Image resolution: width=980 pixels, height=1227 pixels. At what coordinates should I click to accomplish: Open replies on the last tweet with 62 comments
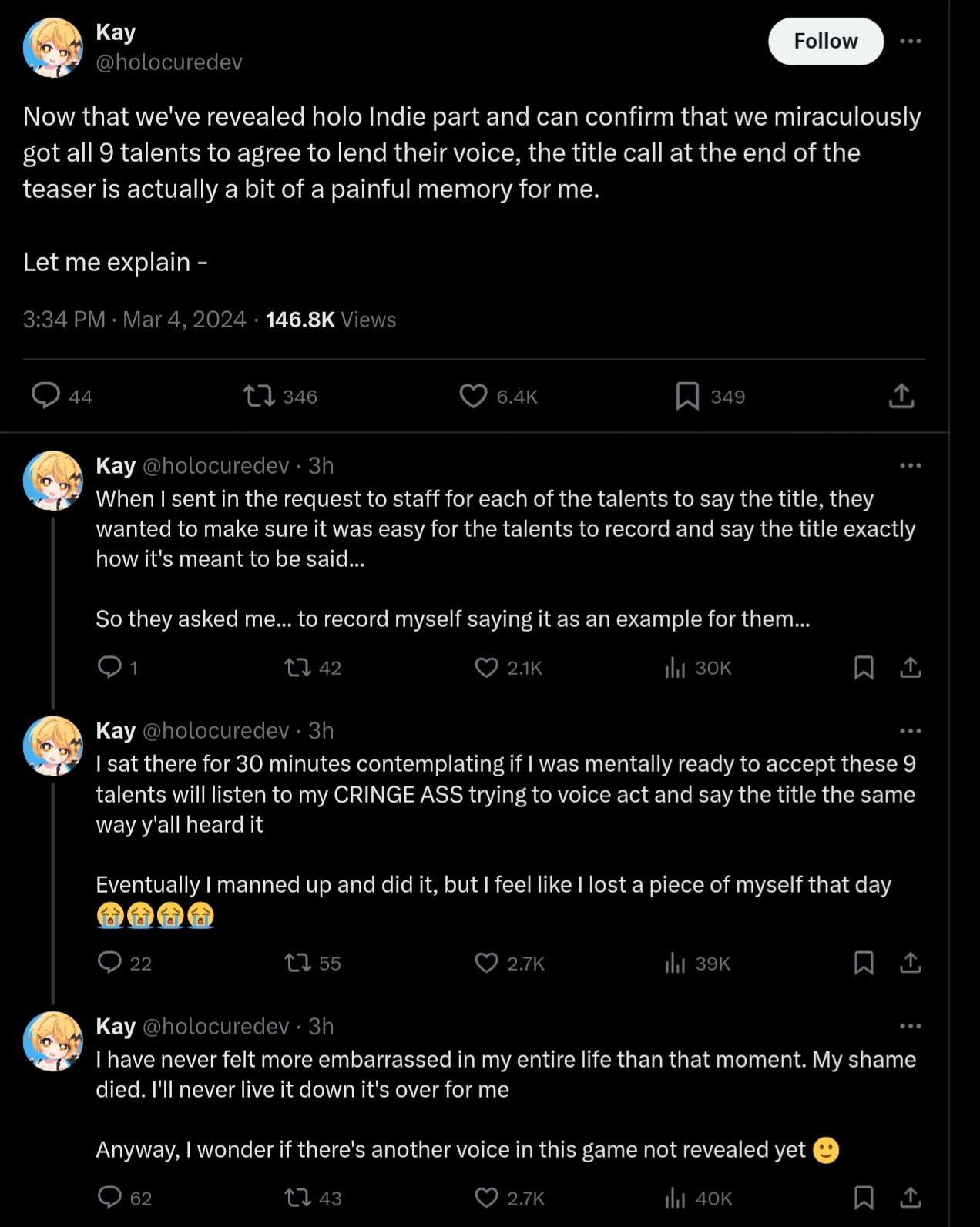click(x=110, y=1198)
